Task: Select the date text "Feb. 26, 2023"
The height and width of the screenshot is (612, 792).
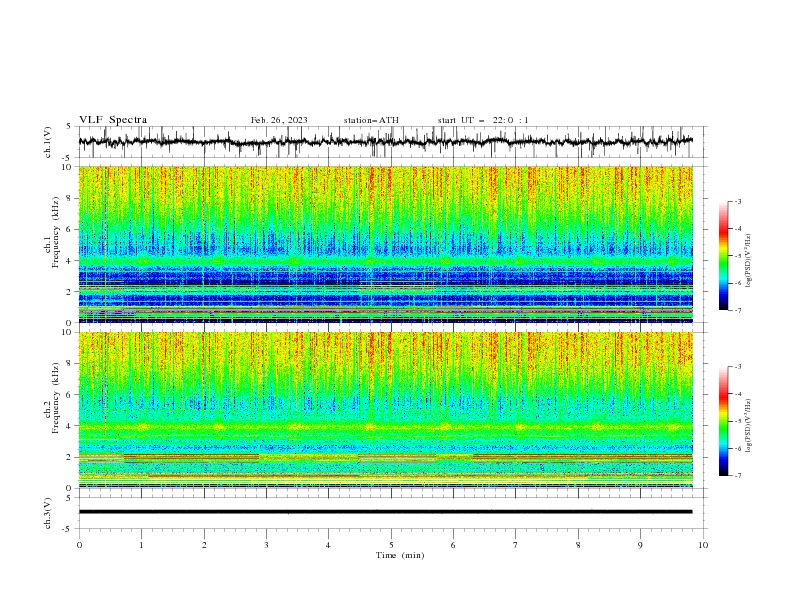Action: (x=279, y=120)
